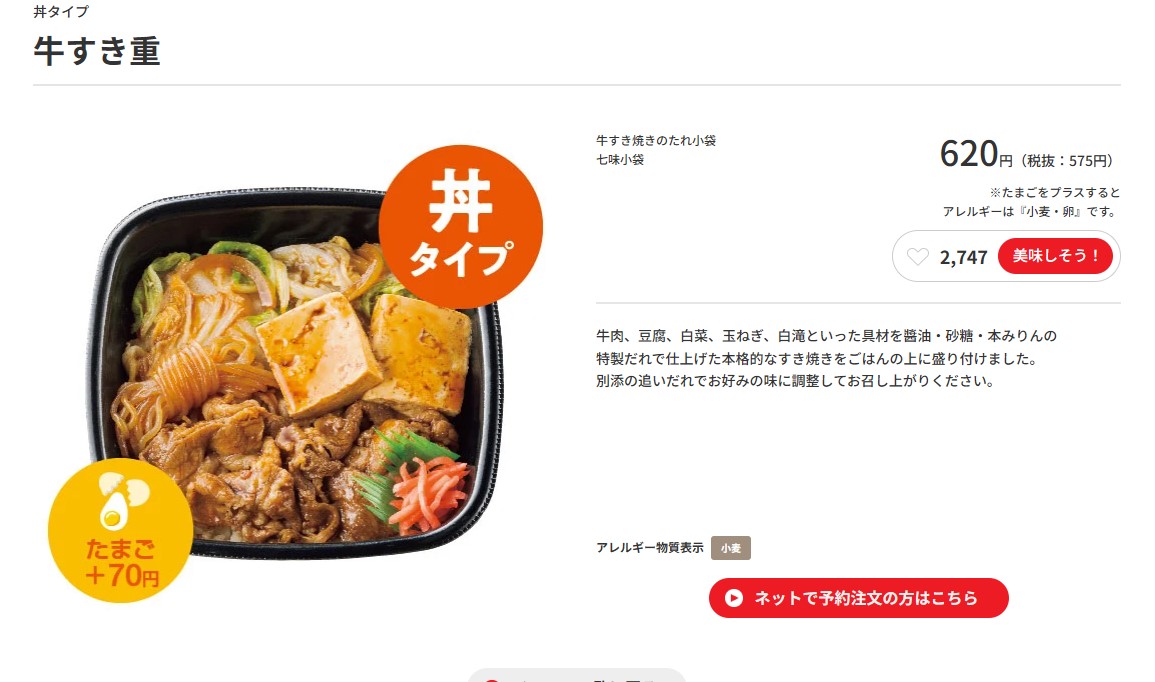
Task: Click the orange 丼タイプ circular badge
Action: pyautogui.click(x=460, y=227)
